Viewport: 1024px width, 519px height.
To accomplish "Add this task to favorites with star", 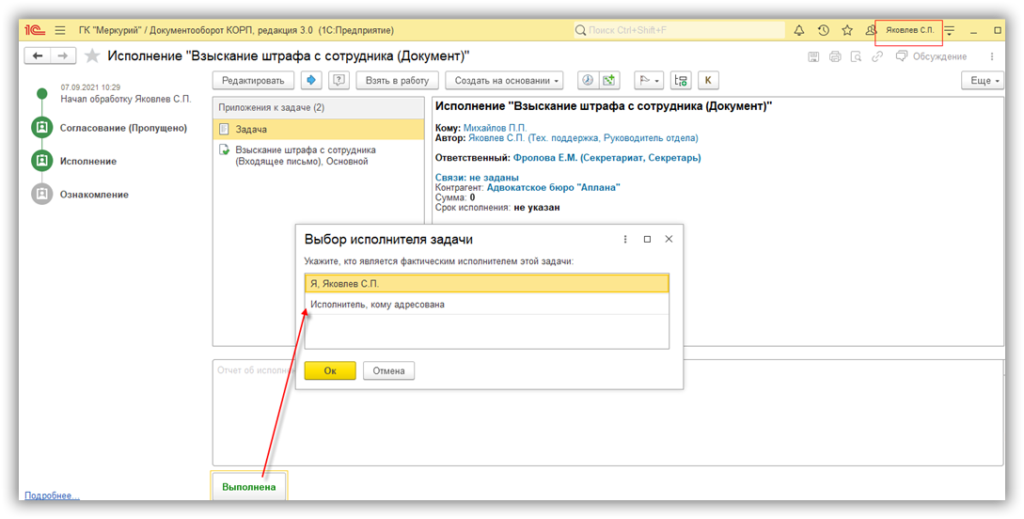I will 92,56.
